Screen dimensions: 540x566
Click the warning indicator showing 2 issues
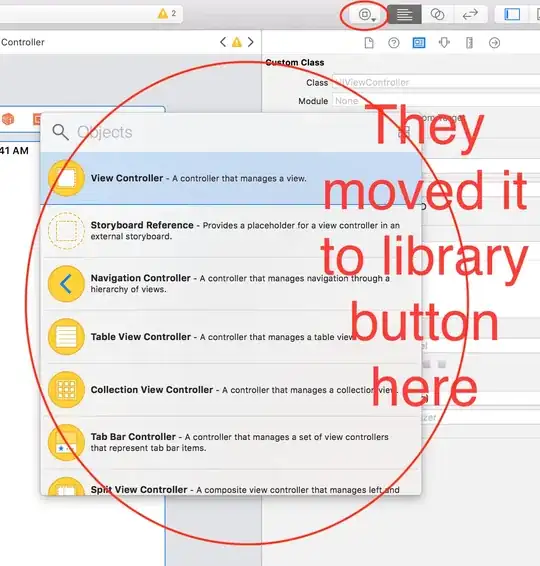click(x=167, y=14)
